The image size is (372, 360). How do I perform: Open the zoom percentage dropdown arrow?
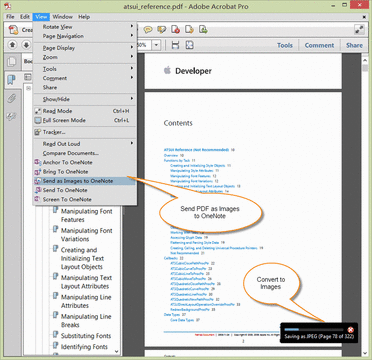click(156, 45)
